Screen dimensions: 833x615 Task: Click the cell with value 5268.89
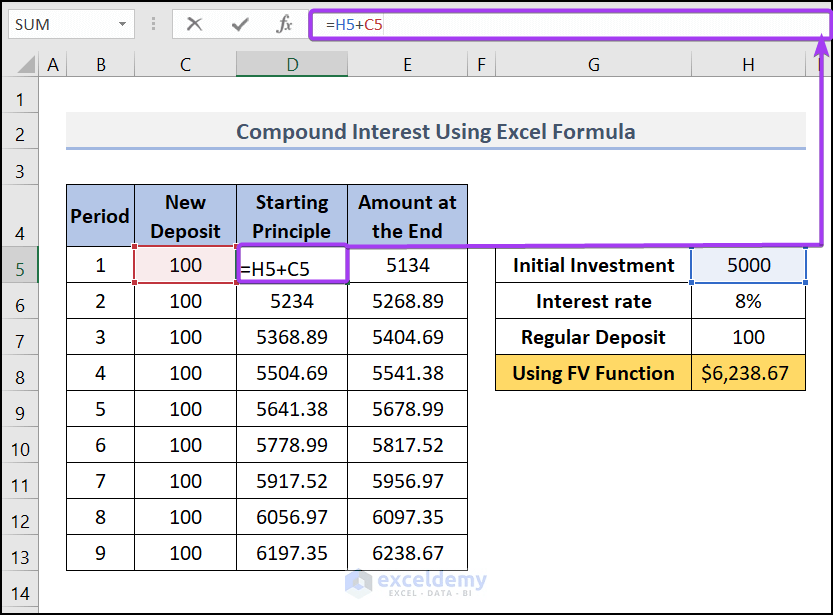tap(407, 301)
